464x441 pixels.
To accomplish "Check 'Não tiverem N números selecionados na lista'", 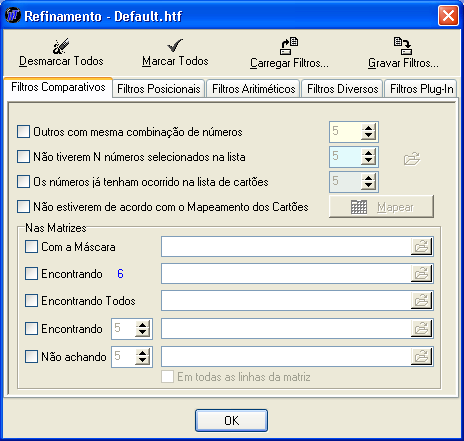I will point(23,157).
